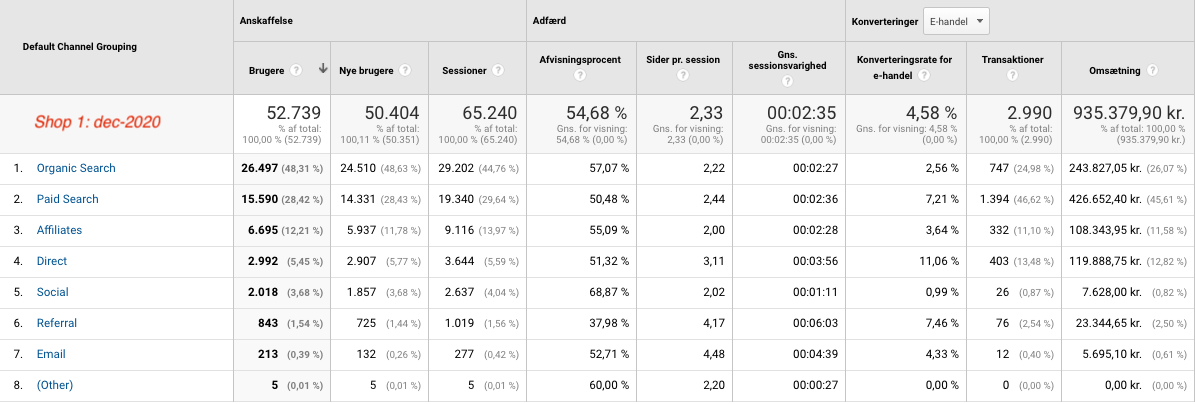Image resolution: width=1195 pixels, height=404 pixels.
Task: Select the Affiliates channel row link
Action: coord(59,230)
